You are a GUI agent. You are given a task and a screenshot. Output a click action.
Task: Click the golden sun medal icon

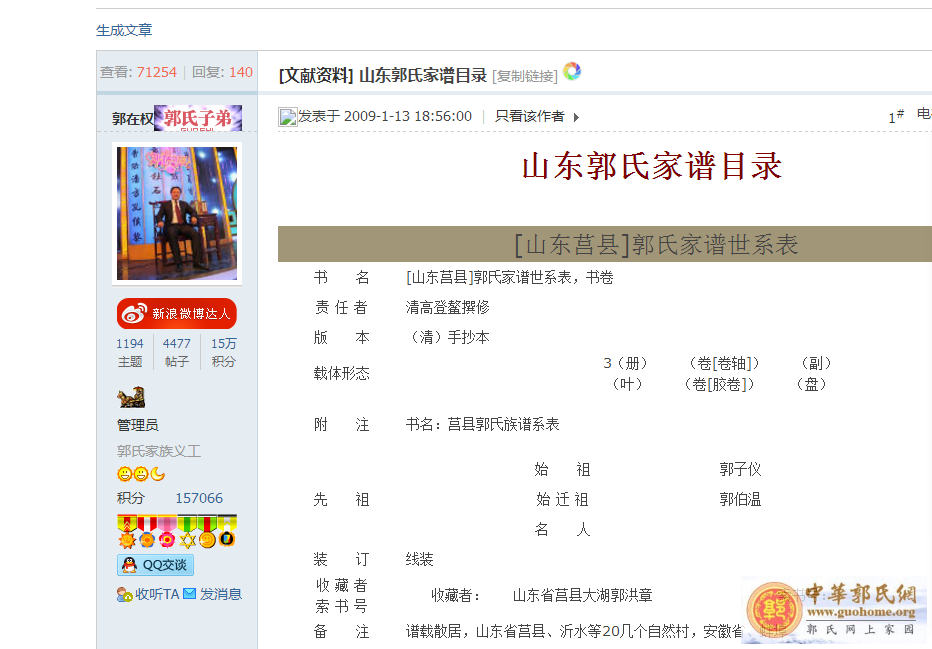[x=126, y=539]
